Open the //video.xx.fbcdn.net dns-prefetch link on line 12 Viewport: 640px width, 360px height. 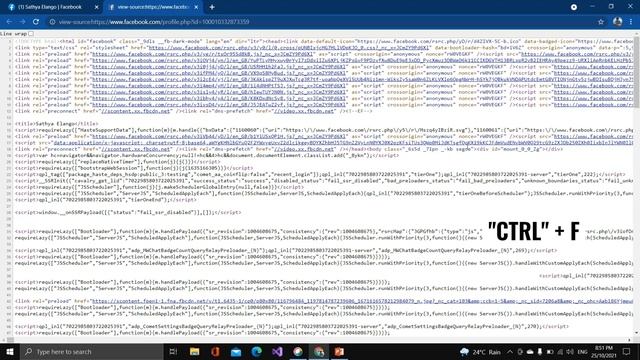pyautogui.click(x=304, y=111)
